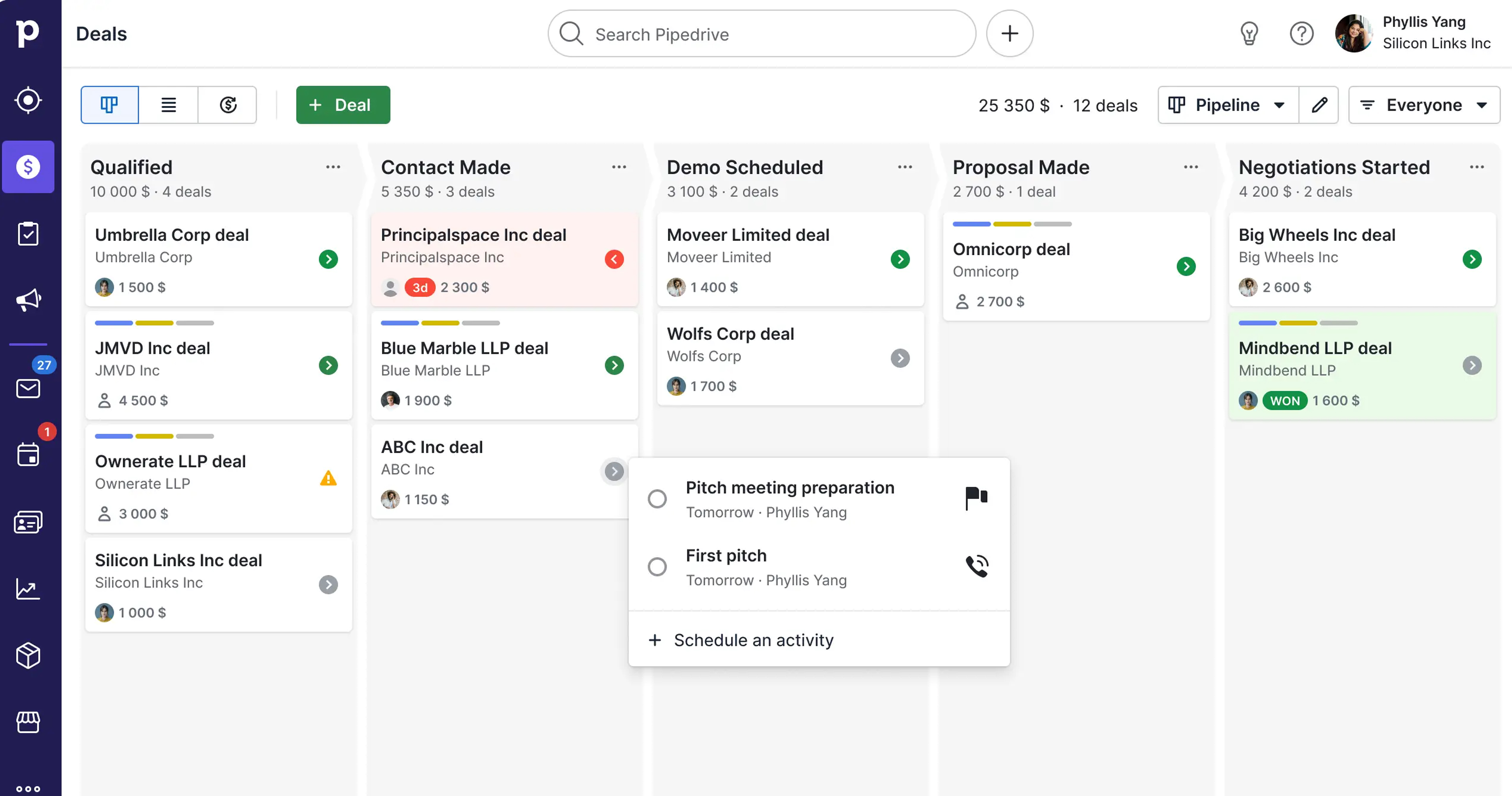Switch to the forecast view icon
Viewport: 1512px width, 796px height.
pyautogui.click(x=228, y=105)
